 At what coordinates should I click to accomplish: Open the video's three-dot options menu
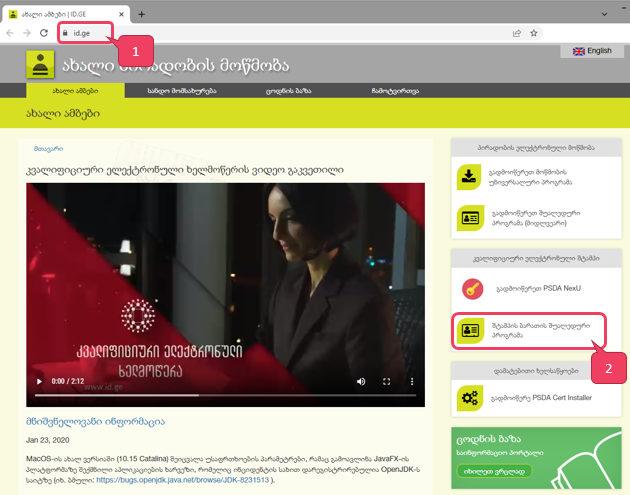point(408,381)
